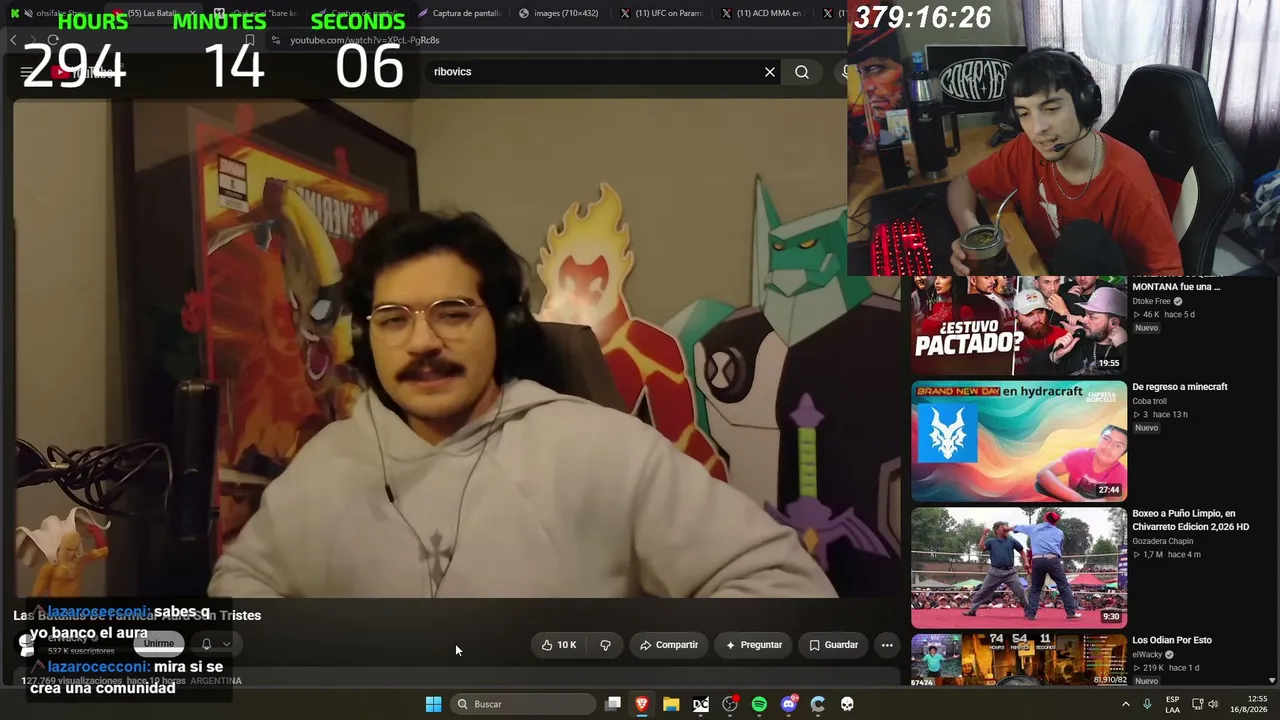The height and width of the screenshot is (720, 1280).
Task: Open volume control in system tray
Action: click(1214, 704)
